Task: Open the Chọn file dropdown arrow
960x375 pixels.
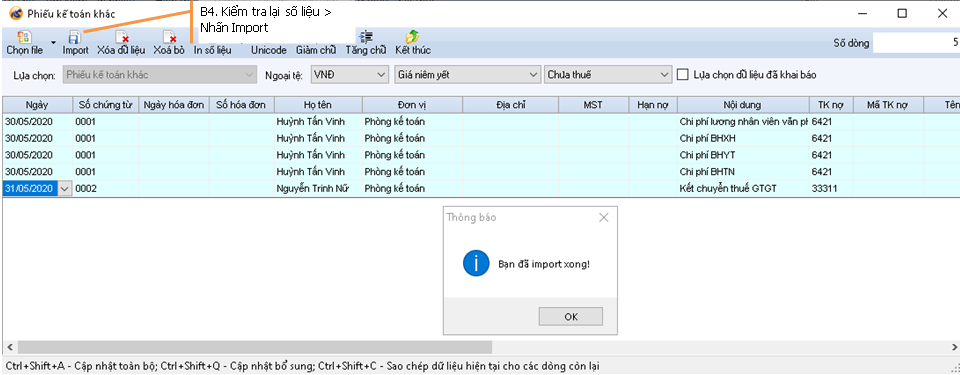Action: [x=53, y=43]
